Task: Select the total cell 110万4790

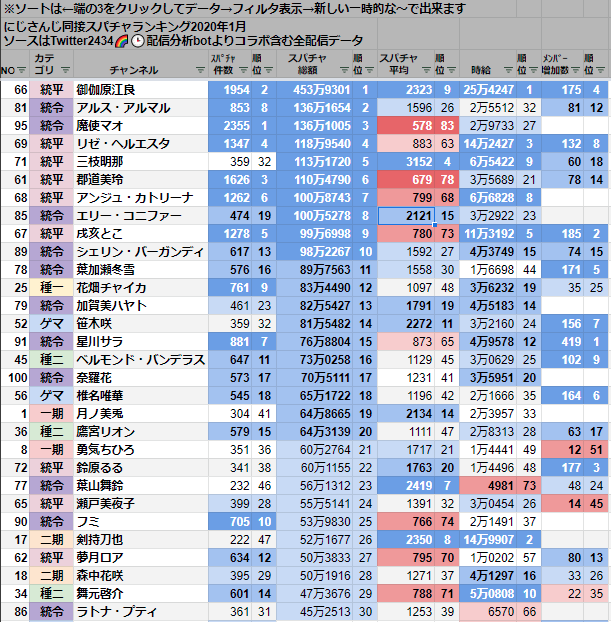Action: pyautogui.click(x=315, y=180)
